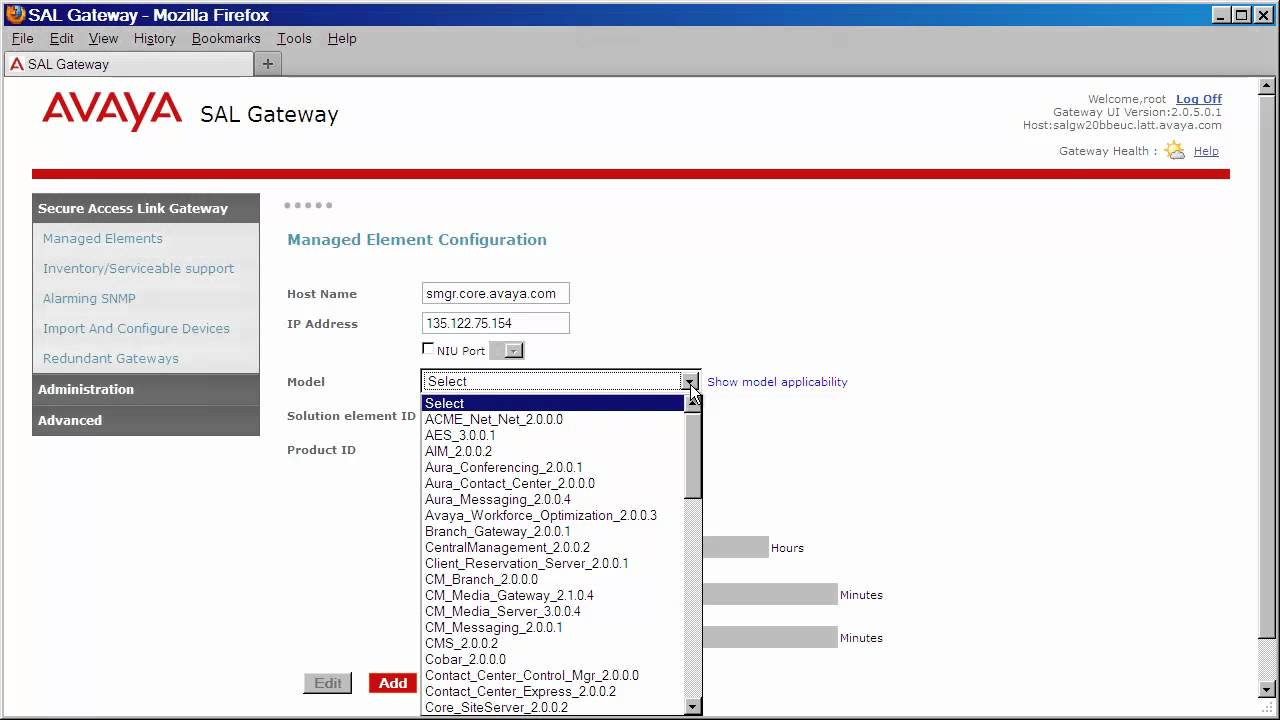The image size is (1280, 720).
Task: Open a new tab with plus button
Action: [267, 64]
